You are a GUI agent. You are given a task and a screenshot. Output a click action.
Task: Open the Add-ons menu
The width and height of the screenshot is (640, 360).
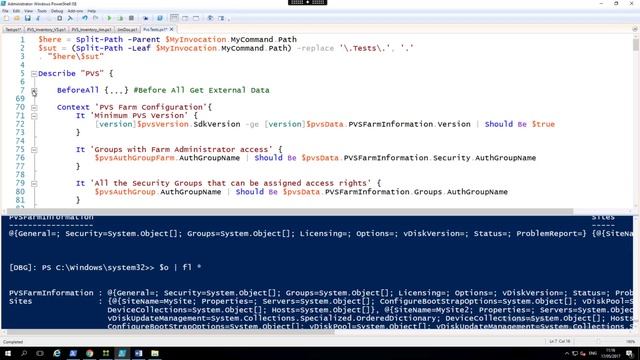pos(75,11)
